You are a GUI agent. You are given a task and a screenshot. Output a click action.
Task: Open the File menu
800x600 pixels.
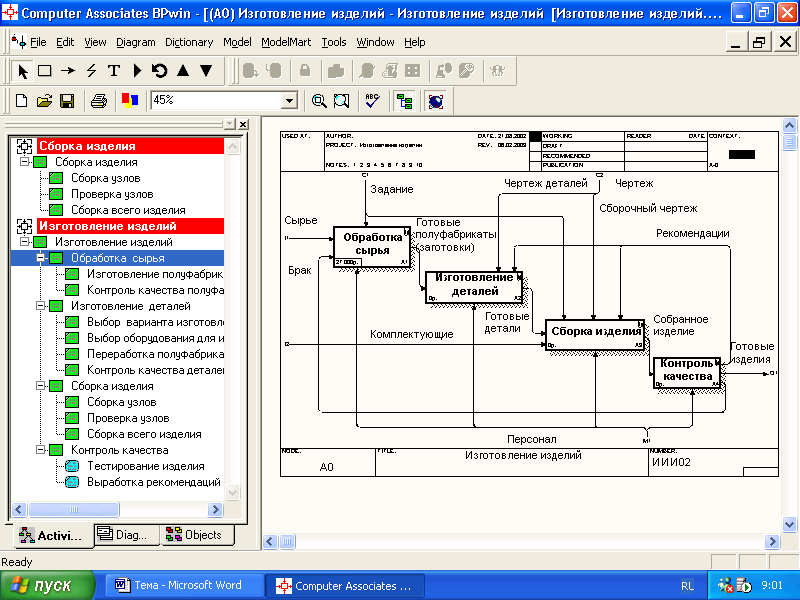38,42
